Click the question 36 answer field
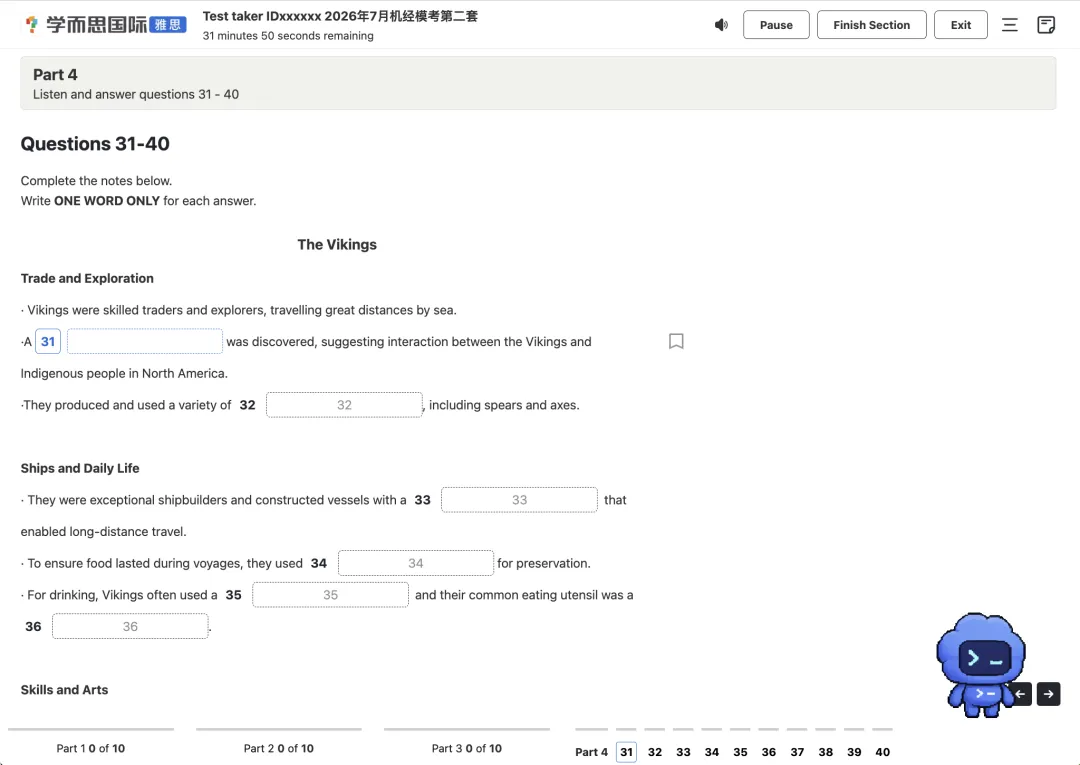 130,627
